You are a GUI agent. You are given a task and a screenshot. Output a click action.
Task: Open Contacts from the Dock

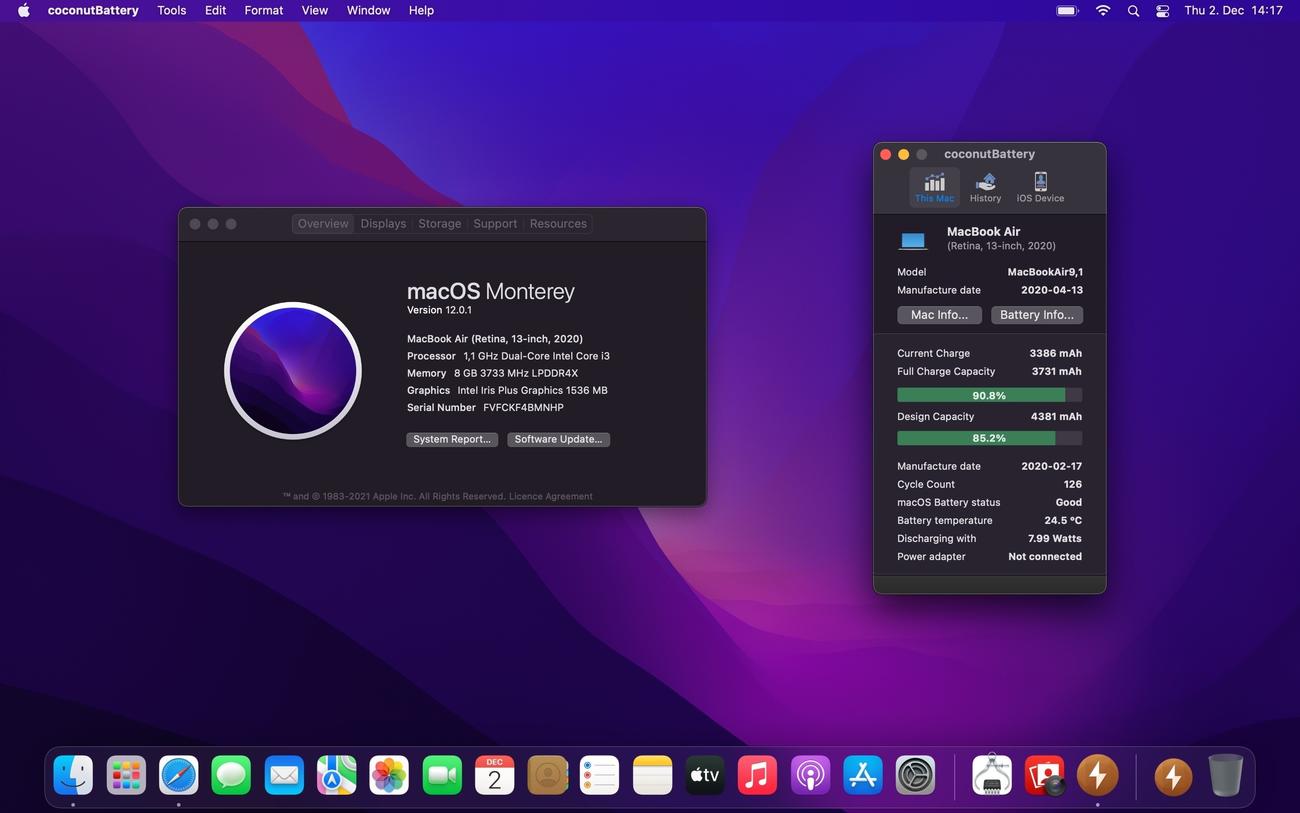coord(547,775)
